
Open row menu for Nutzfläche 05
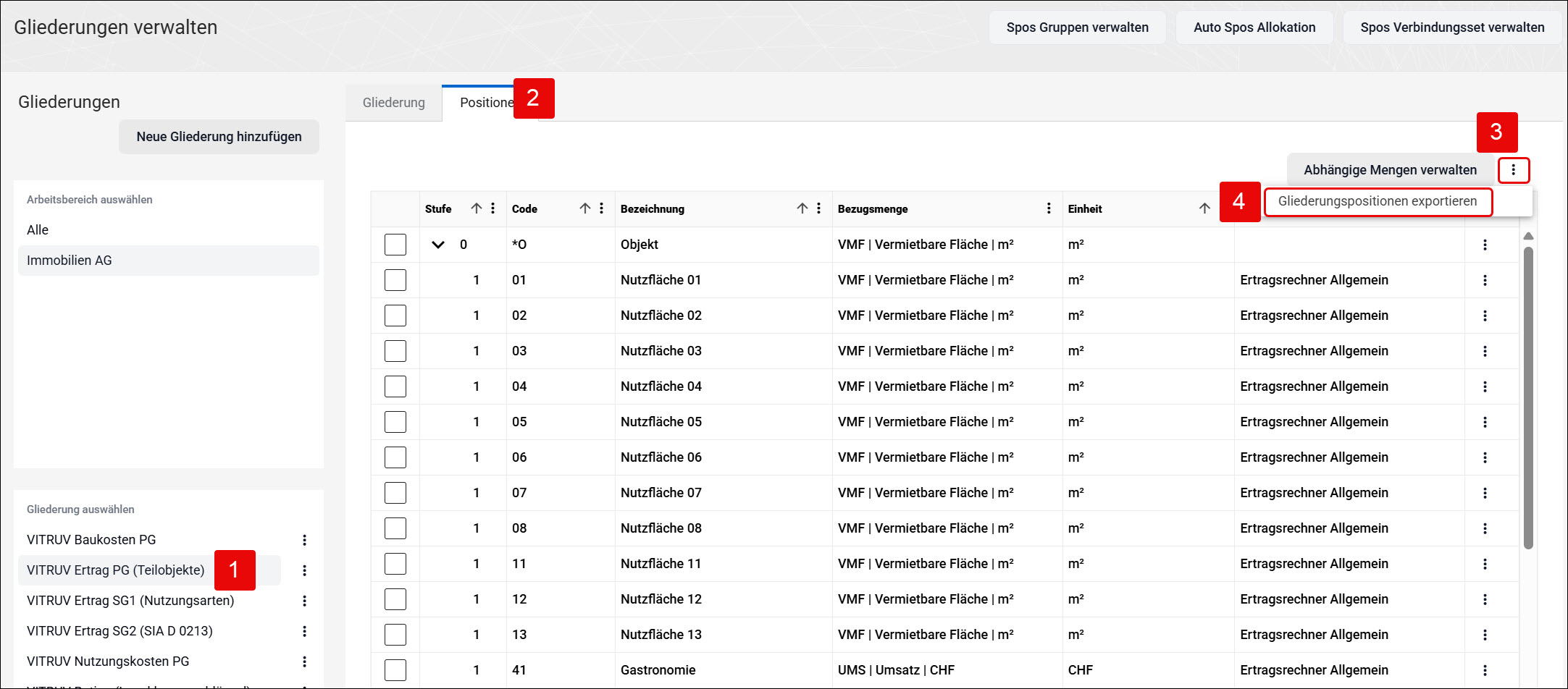(x=1485, y=422)
